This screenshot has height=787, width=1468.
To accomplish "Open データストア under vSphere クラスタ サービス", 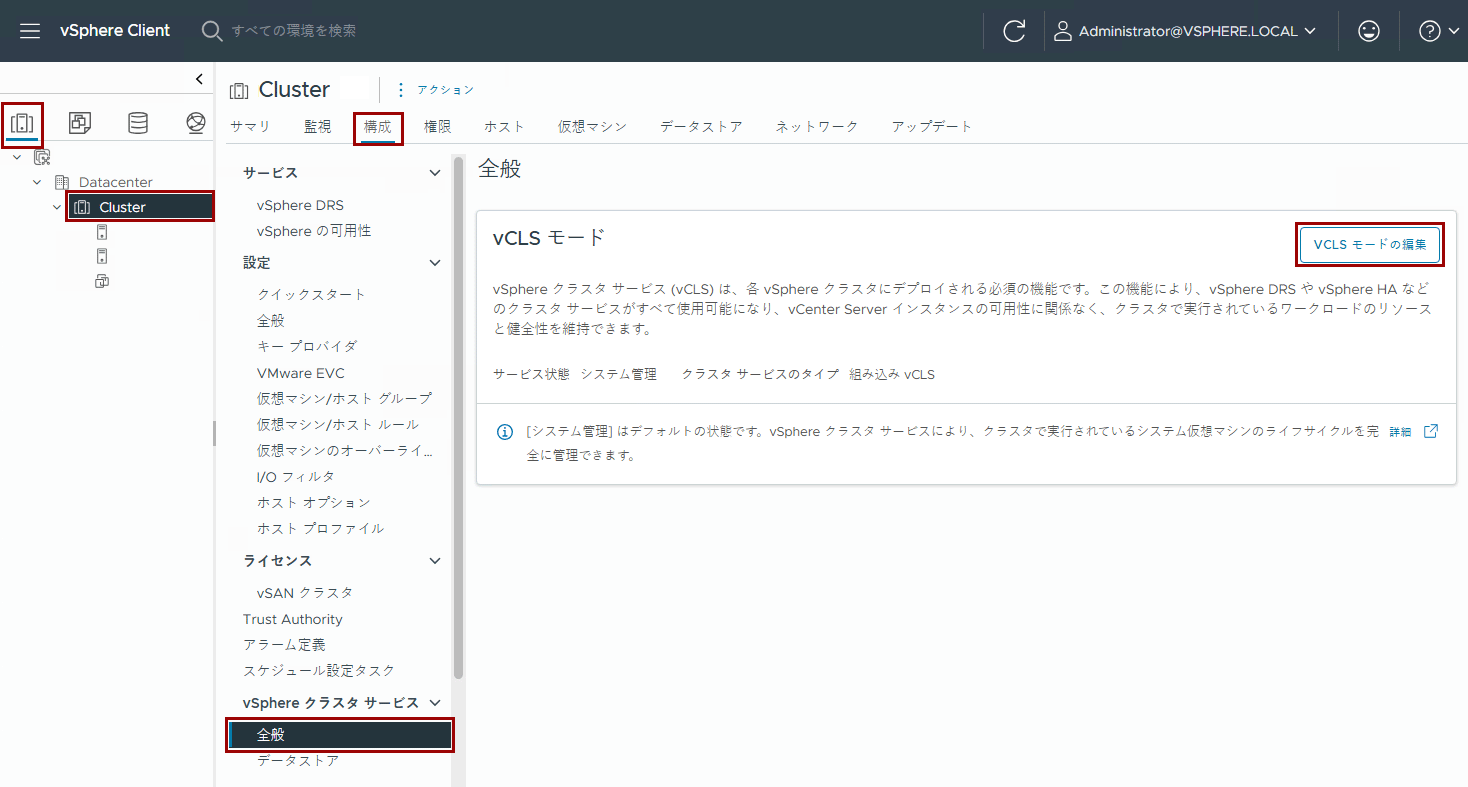I will point(298,760).
